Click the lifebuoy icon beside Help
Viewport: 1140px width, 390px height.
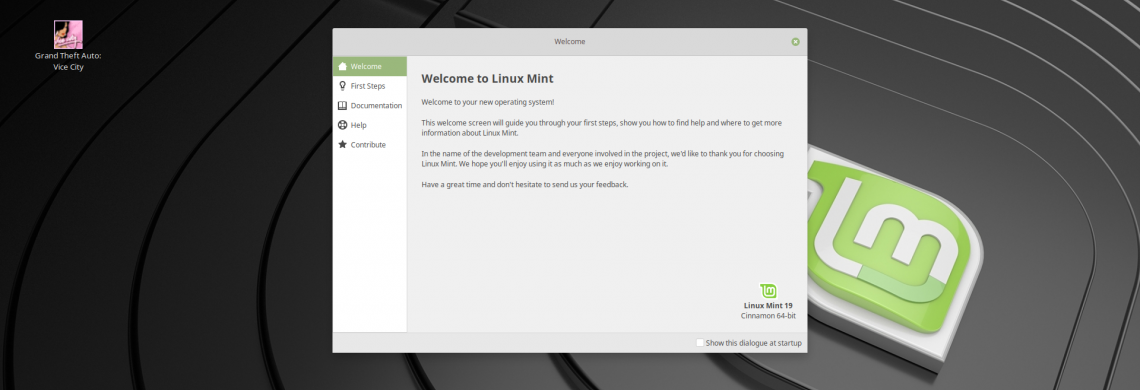tap(342, 125)
